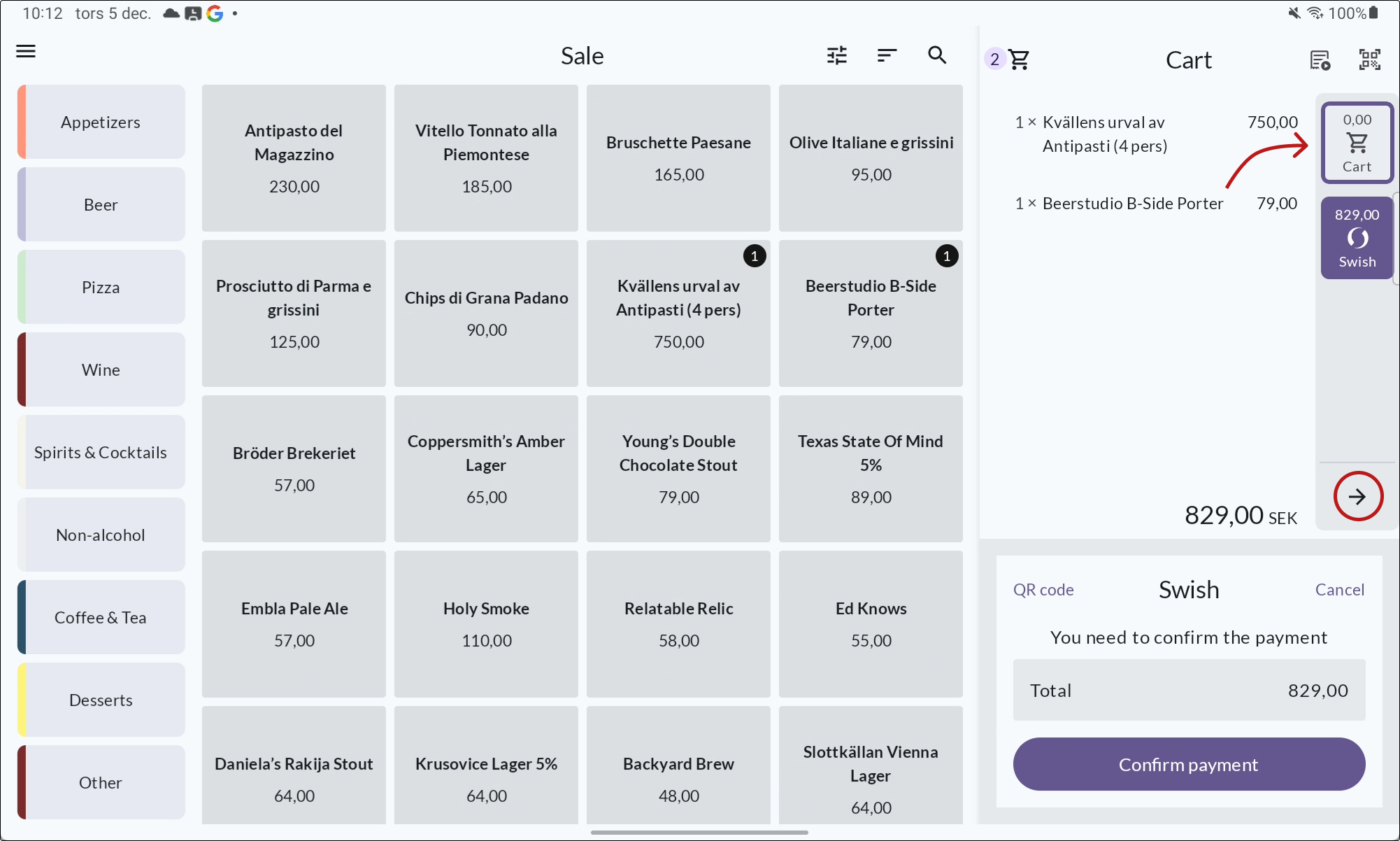Image resolution: width=1400 pixels, height=841 pixels.
Task: Add Daniela's Rakija Stout
Action: point(294,765)
